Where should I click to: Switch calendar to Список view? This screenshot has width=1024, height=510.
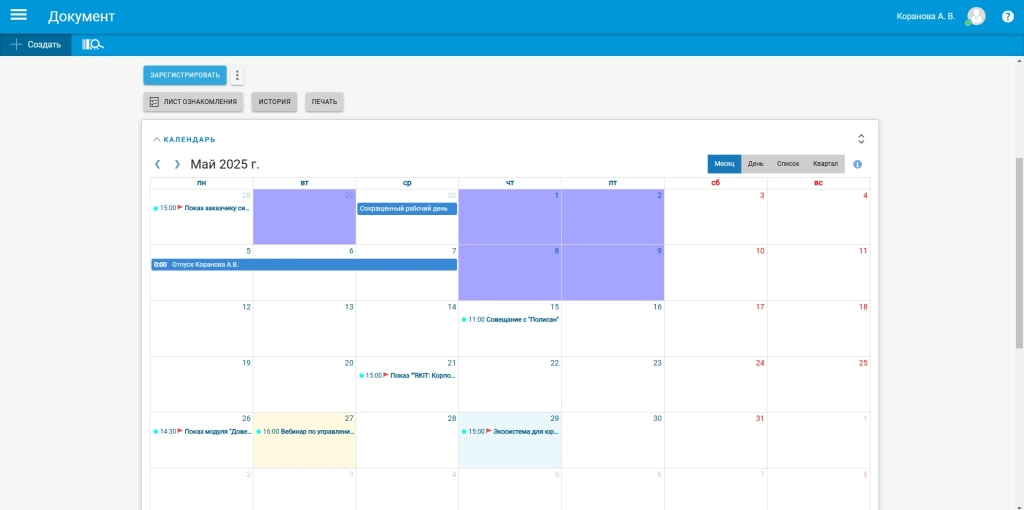[x=788, y=164]
